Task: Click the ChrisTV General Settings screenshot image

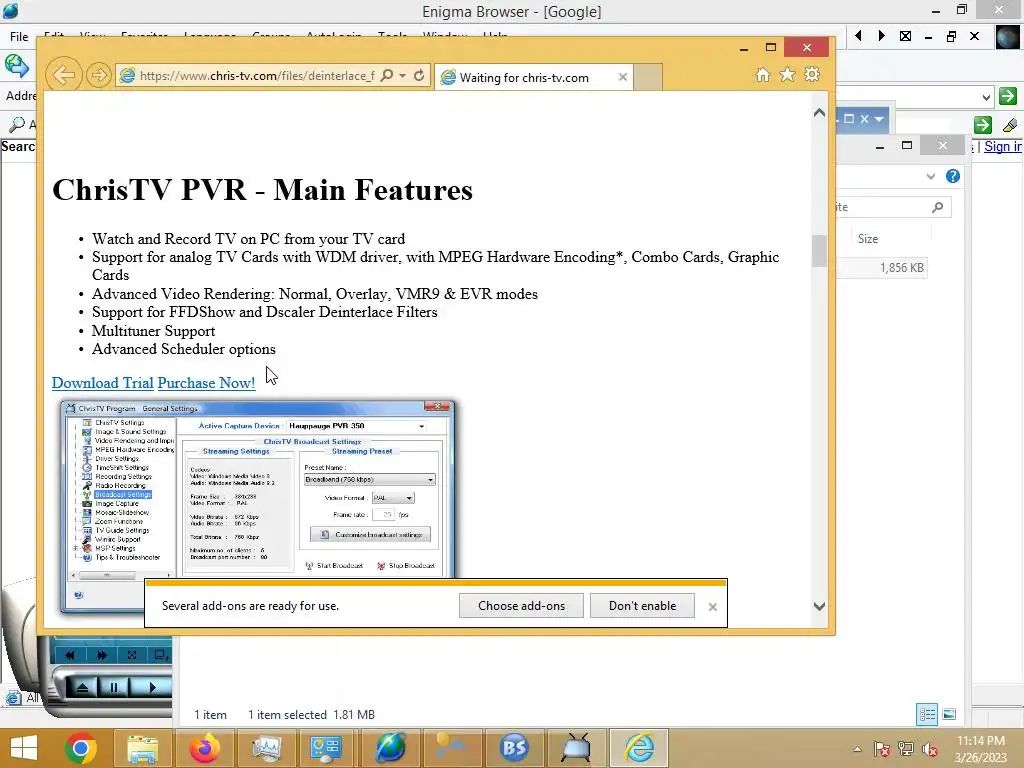Action: click(x=258, y=506)
